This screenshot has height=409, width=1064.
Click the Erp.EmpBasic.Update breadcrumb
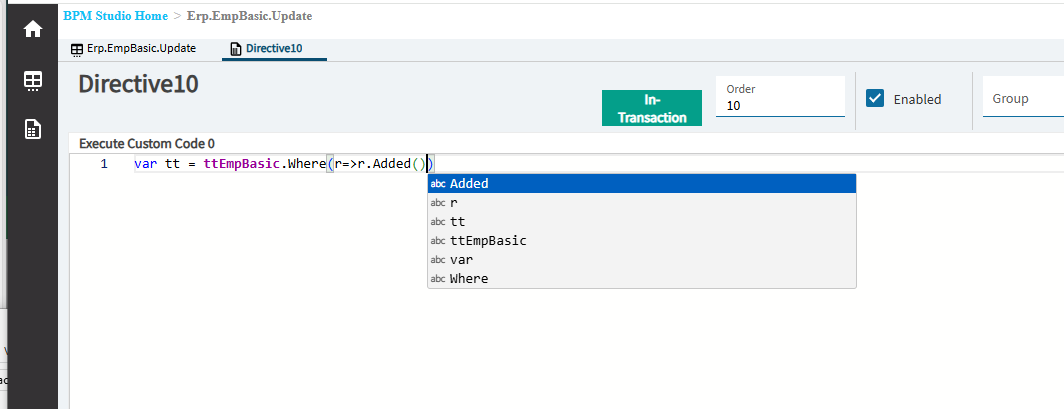coord(250,16)
